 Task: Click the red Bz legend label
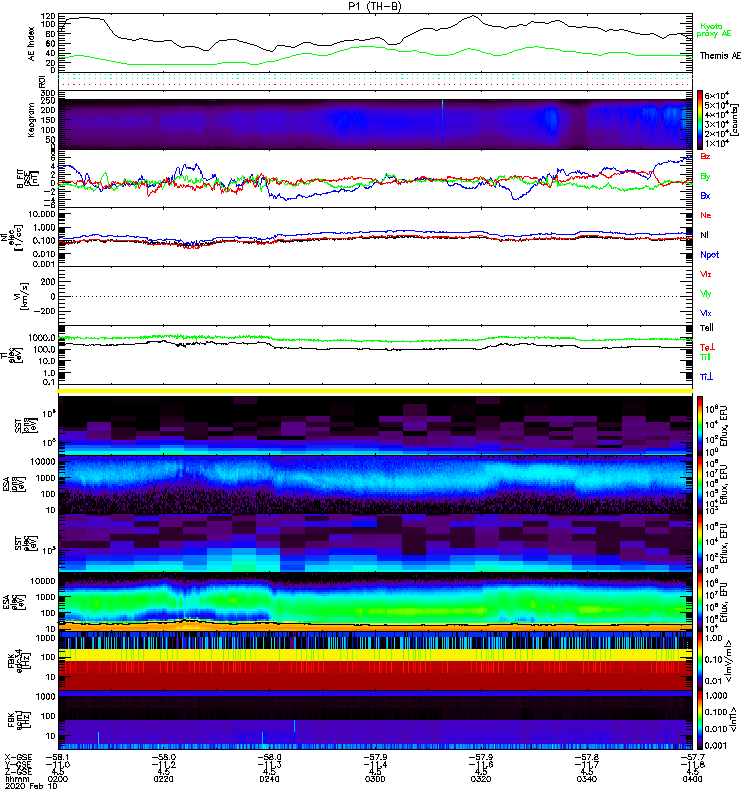pyautogui.click(x=705, y=157)
